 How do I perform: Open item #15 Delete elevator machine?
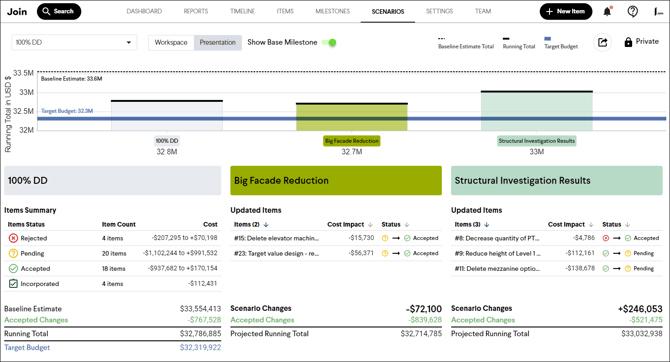(x=276, y=238)
